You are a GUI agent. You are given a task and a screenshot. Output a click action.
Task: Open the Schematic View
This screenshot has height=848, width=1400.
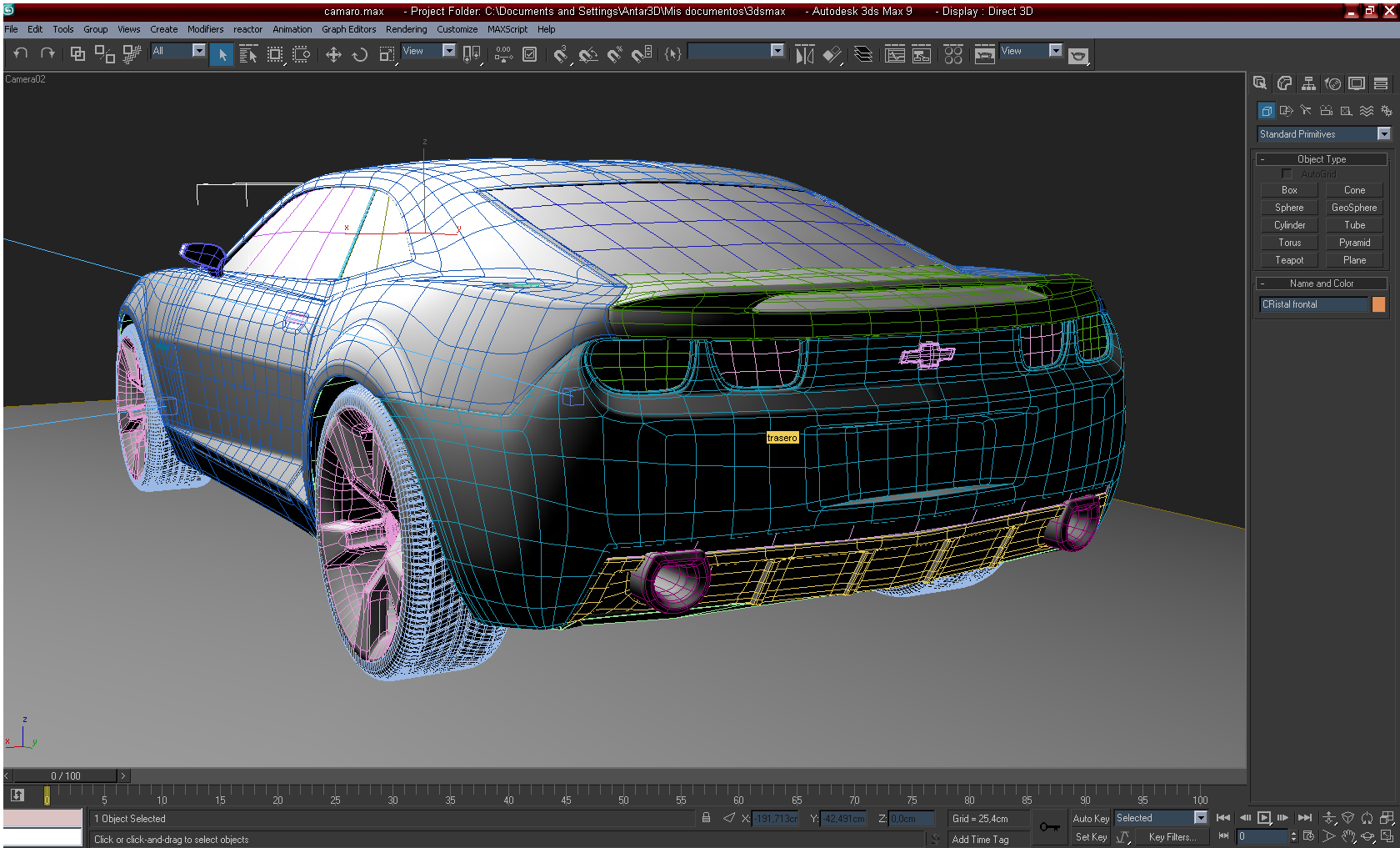coord(922,54)
